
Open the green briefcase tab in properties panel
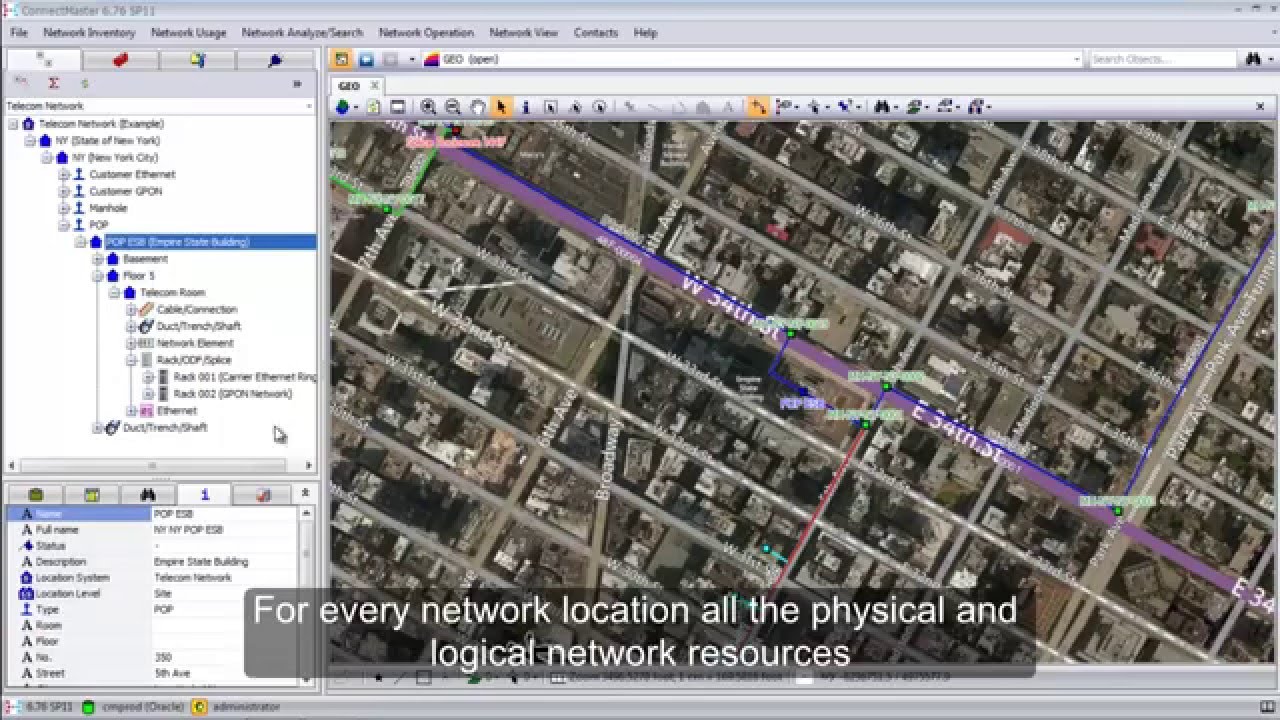coord(36,494)
